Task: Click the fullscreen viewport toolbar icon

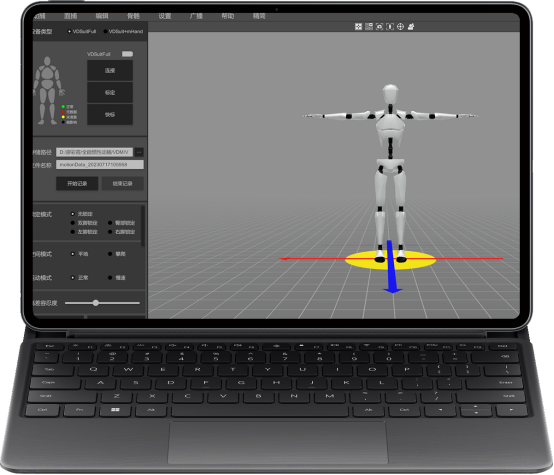Action: pos(358,27)
